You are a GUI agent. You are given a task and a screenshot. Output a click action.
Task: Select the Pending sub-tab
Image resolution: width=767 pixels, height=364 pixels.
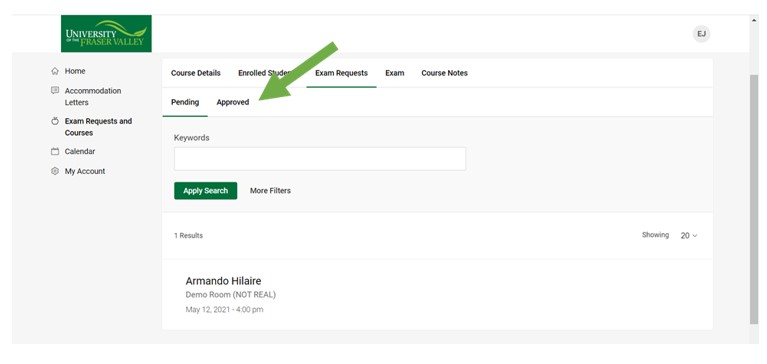[x=185, y=102]
